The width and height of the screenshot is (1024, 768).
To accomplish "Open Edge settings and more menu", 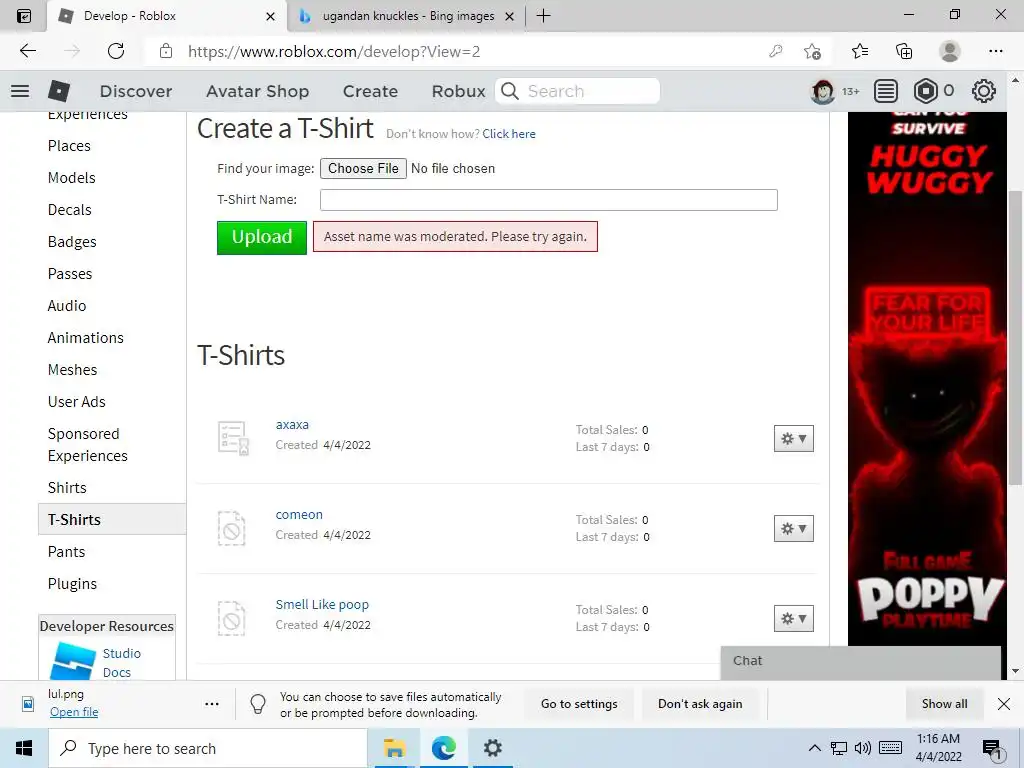I will click(996, 51).
